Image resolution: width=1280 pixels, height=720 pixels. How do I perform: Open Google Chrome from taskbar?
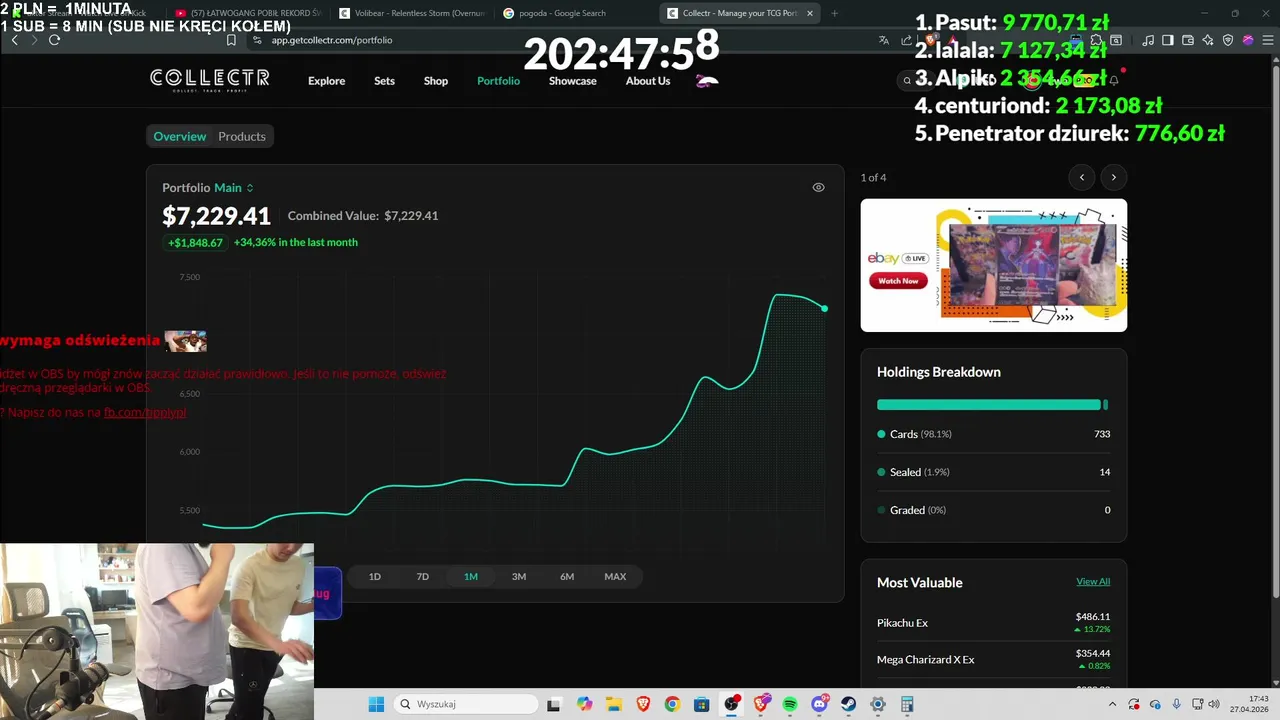pos(672,704)
